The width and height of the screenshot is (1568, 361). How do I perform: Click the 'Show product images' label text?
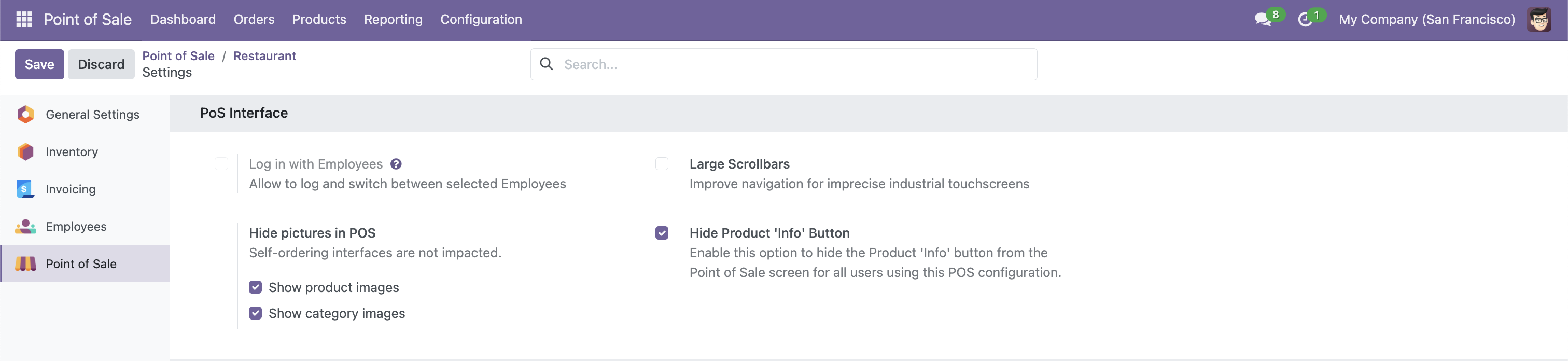click(x=333, y=287)
